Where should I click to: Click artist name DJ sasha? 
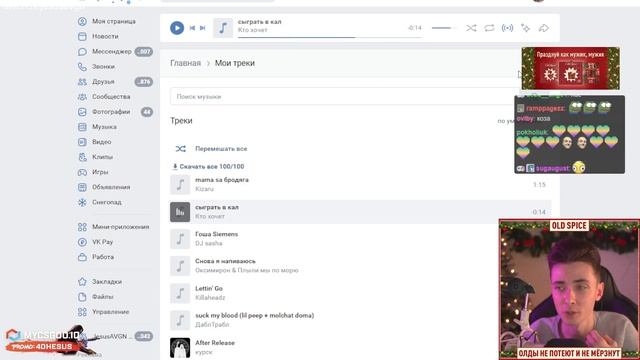pyautogui.click(x=209, y=243)
